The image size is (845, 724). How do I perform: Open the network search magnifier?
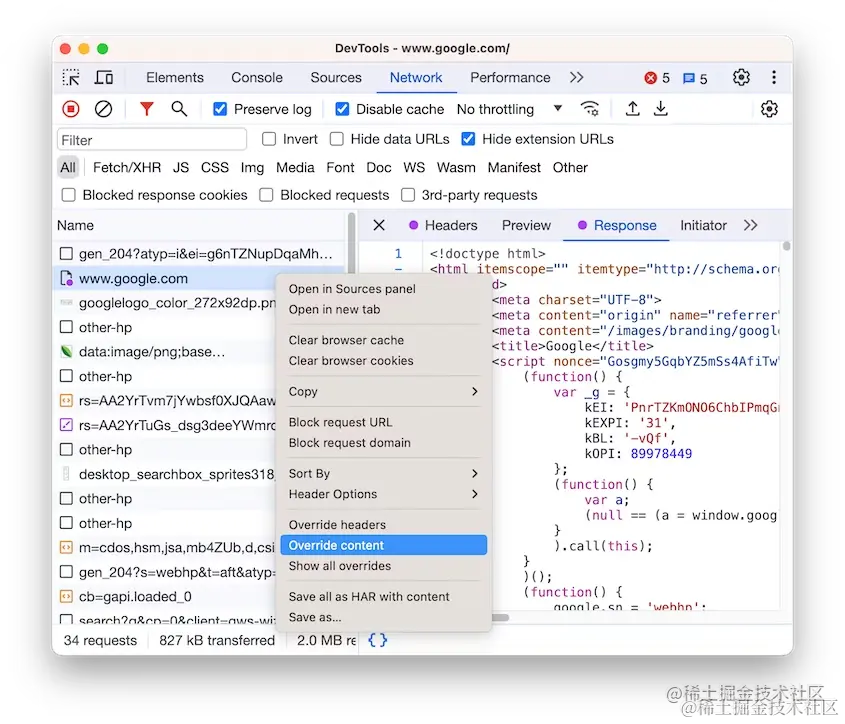coord(179,109)
